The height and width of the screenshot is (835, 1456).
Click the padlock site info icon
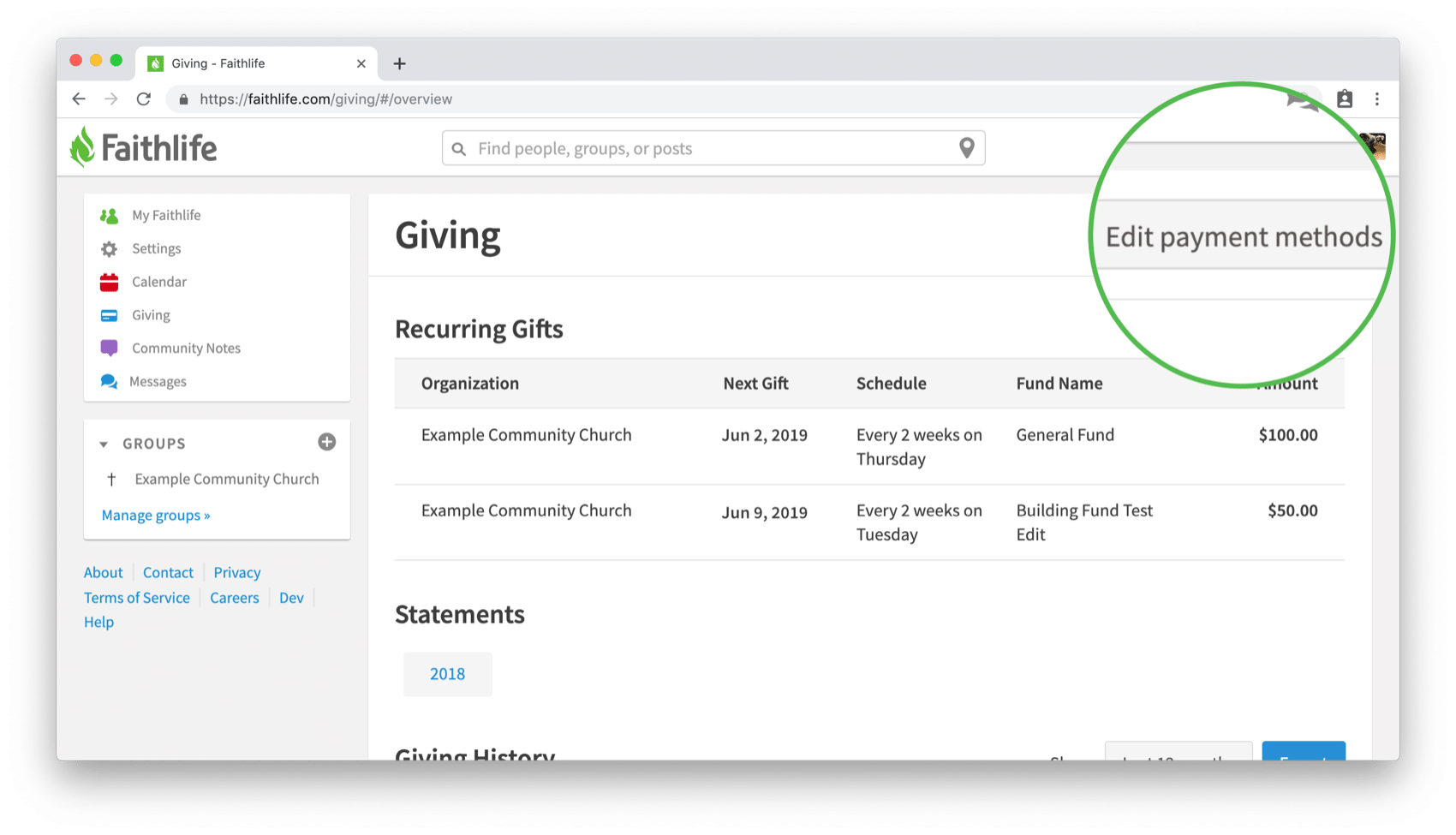point(183,99)
